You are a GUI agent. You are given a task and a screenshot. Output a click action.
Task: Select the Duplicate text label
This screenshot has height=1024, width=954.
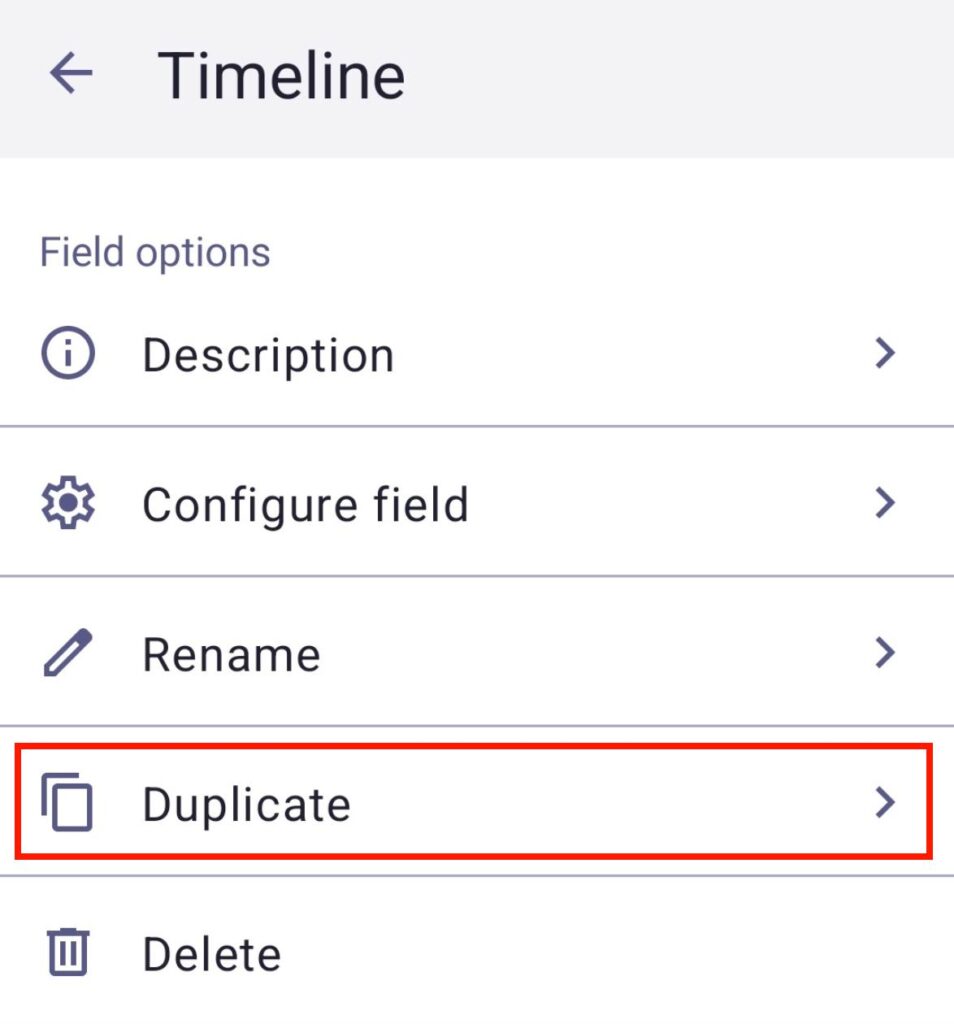pyautogui.click(x=246, y=804)
